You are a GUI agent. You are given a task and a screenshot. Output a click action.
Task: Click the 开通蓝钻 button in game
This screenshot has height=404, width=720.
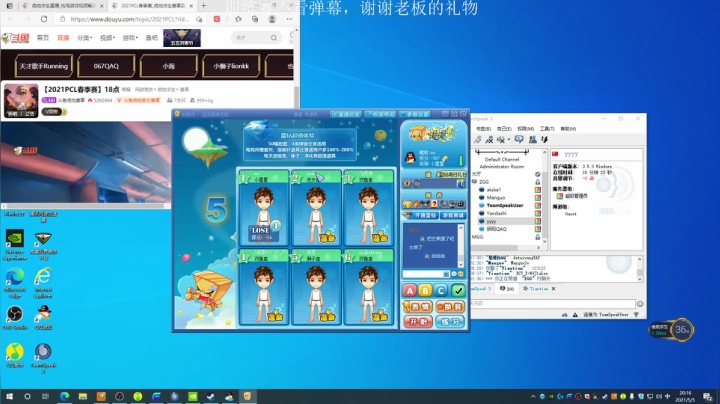click(x=421, y=215)
